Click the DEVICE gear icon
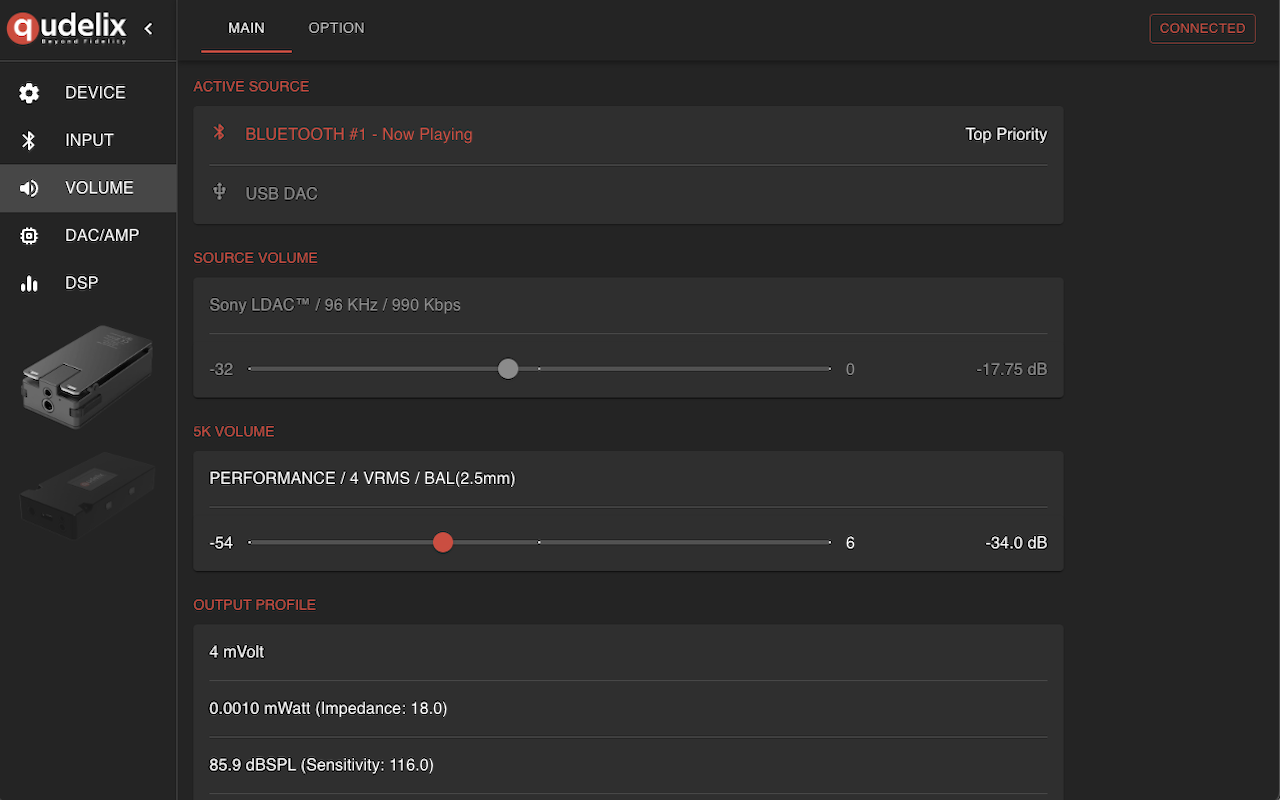The height and width of the screenshot is (800, 1280). pyautogui.click(x=30, y=93)
